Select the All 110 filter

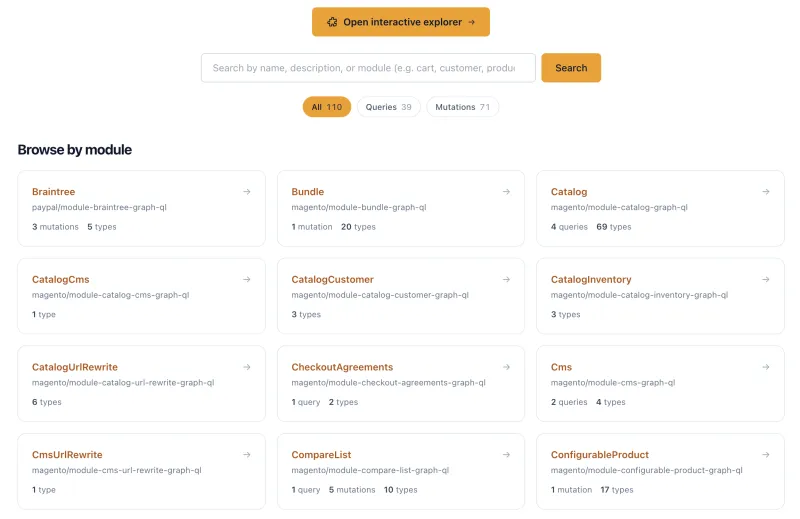point(327,107)
